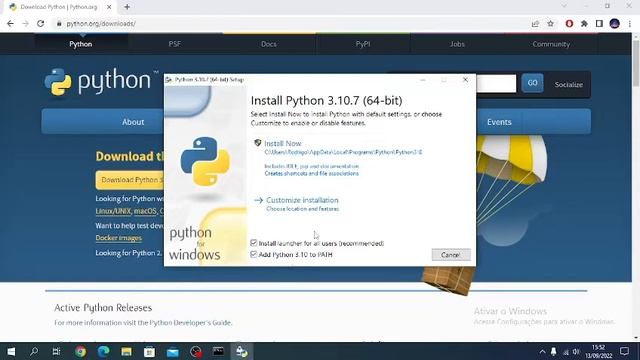Screen dimensions: 640x360
Task: Bookmark this page with star icon
Action: click(x=551, y=24)
